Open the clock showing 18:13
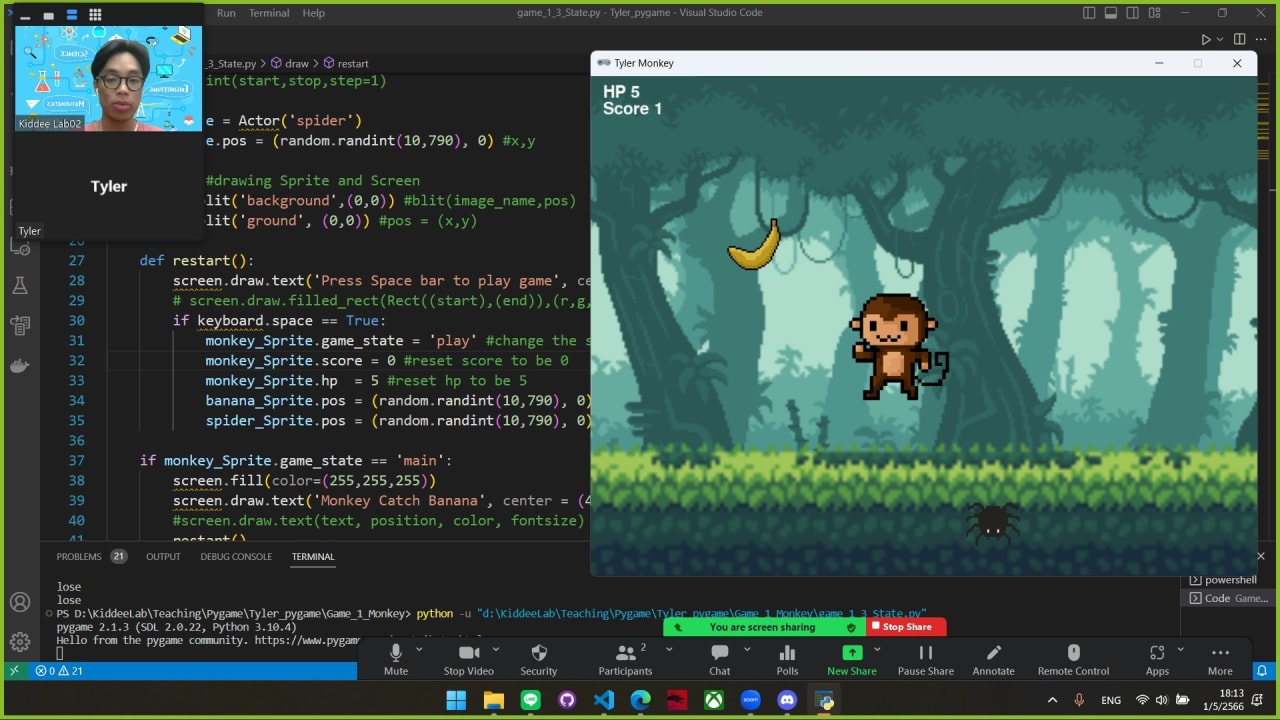1280x720 pixels. 1224,699
